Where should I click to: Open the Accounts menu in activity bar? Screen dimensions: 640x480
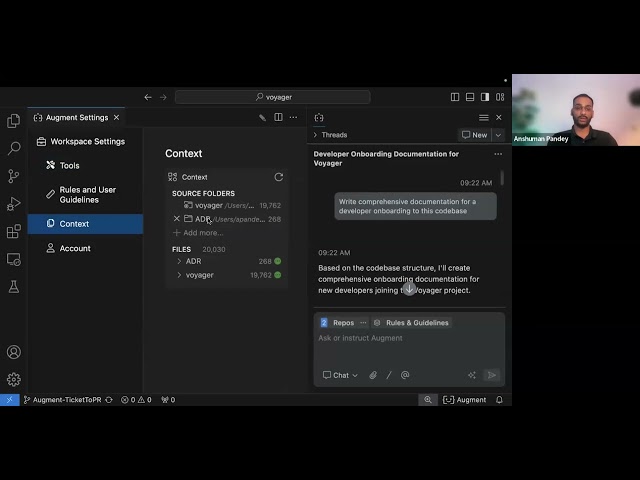[13, 352]
